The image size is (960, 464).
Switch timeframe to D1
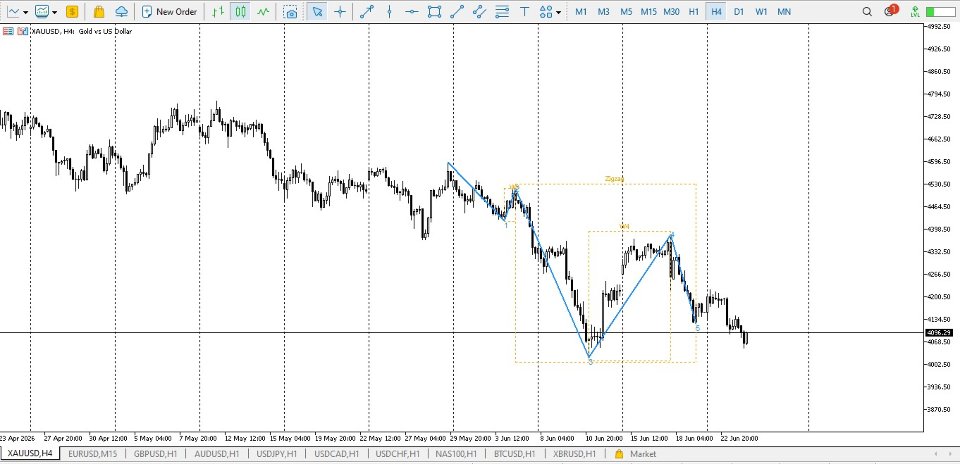(739, 12)
